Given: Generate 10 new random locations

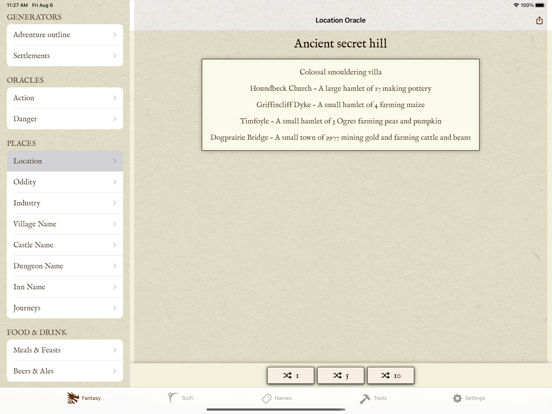Looking at the screenshot, I should (391, 376).
